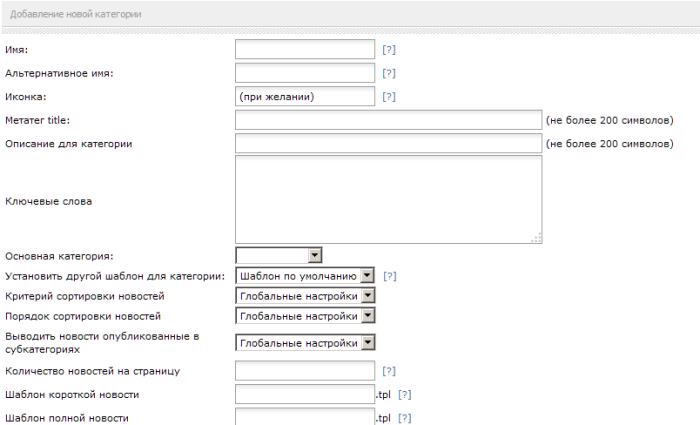This screenshot has height=425, width=700.
Task: Click Количество новостей на страницу input
Action: 305,371
